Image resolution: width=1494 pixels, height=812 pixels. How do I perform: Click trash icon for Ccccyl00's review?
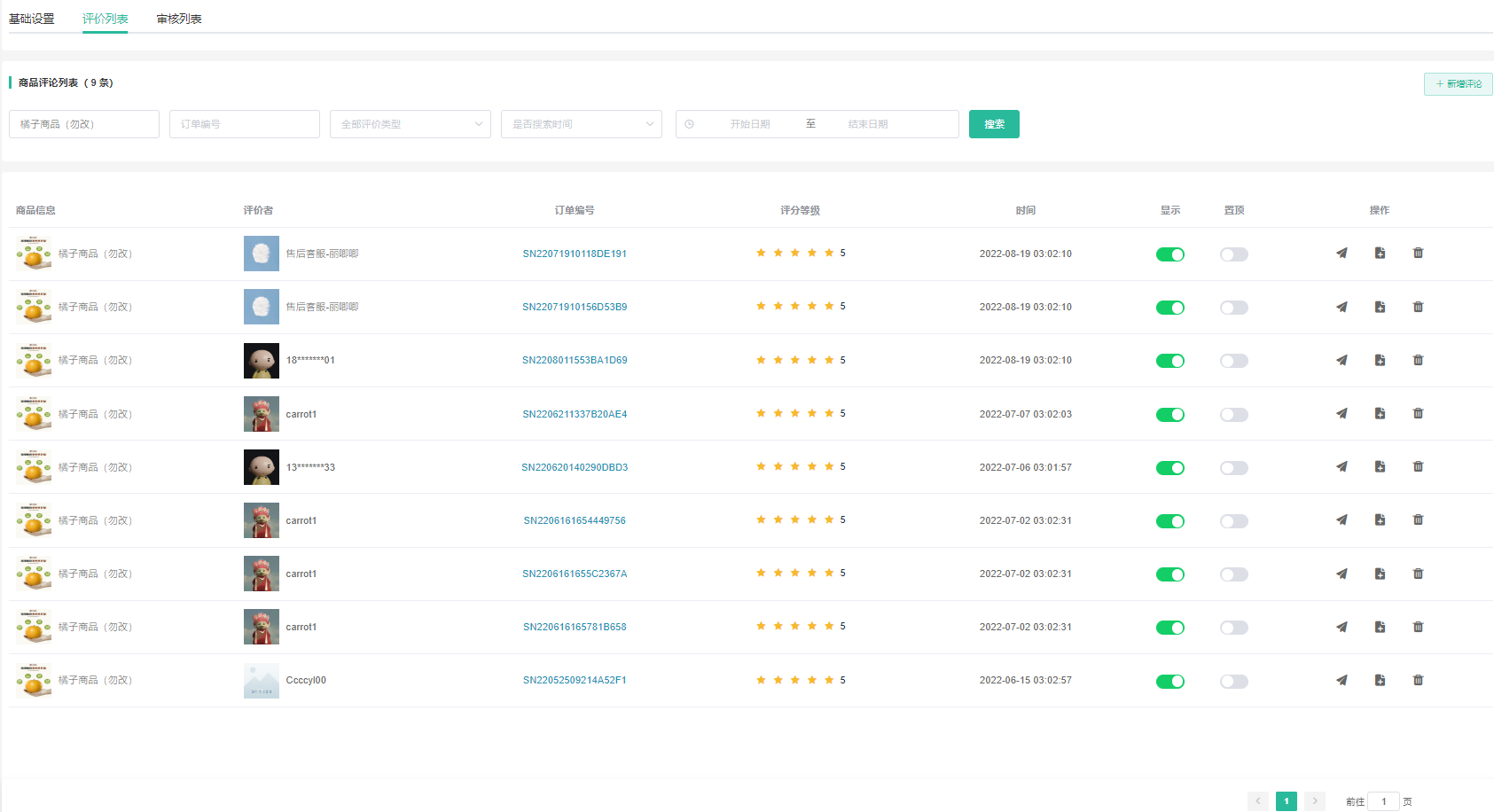(x=1418, y=680)
